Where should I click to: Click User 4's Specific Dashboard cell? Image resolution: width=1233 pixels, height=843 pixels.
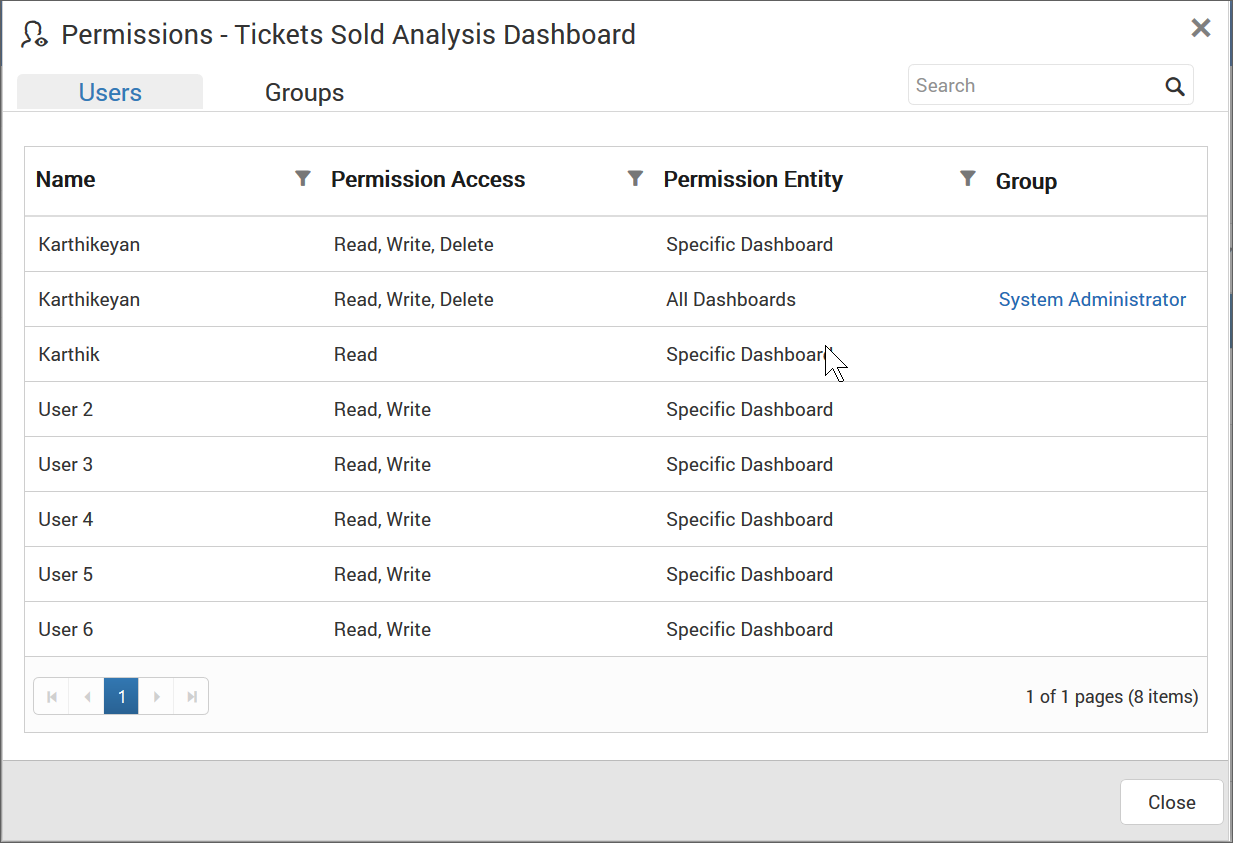[749, 519]
